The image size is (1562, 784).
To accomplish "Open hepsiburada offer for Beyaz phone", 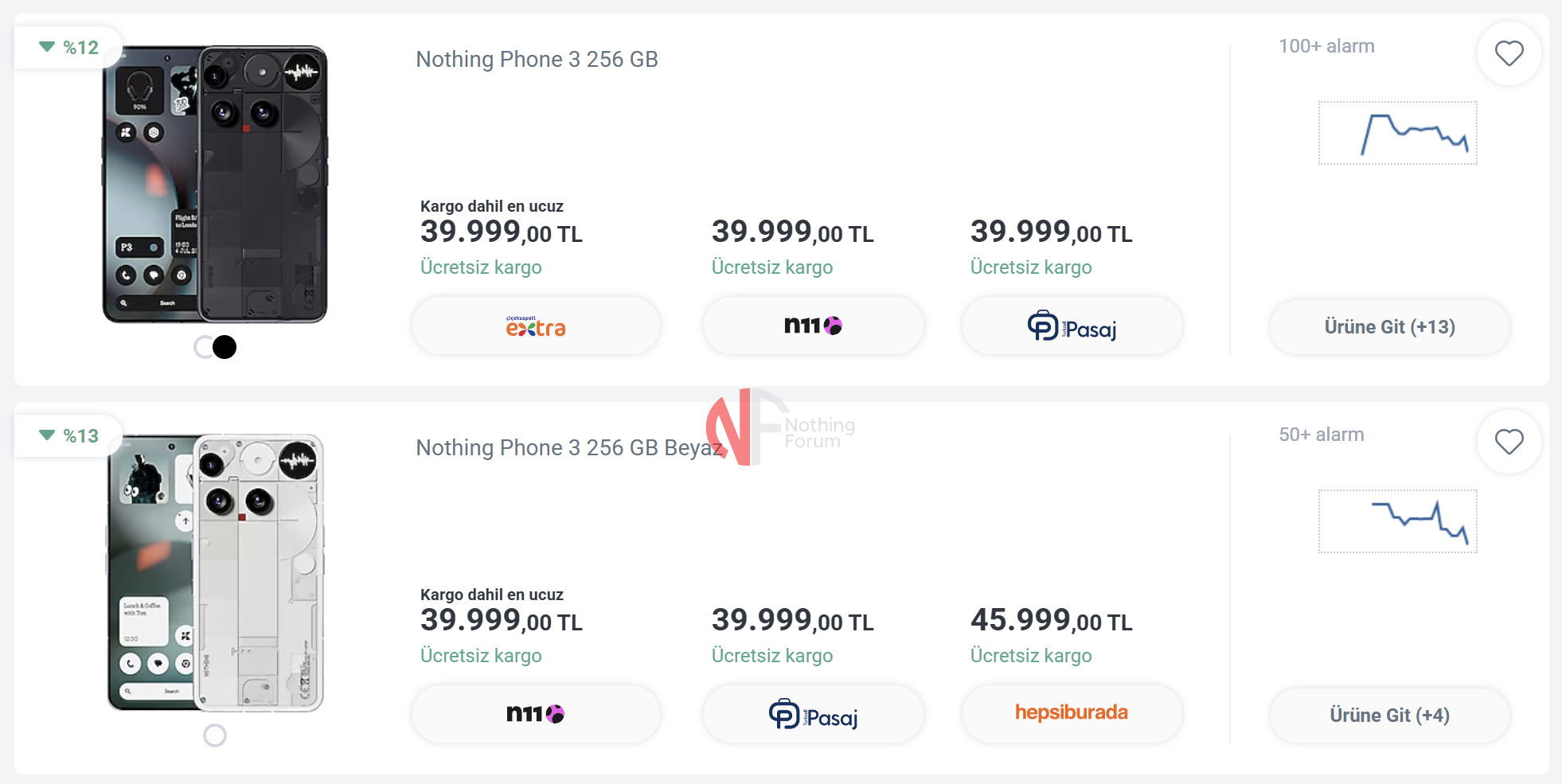I will click(1072, 713).
